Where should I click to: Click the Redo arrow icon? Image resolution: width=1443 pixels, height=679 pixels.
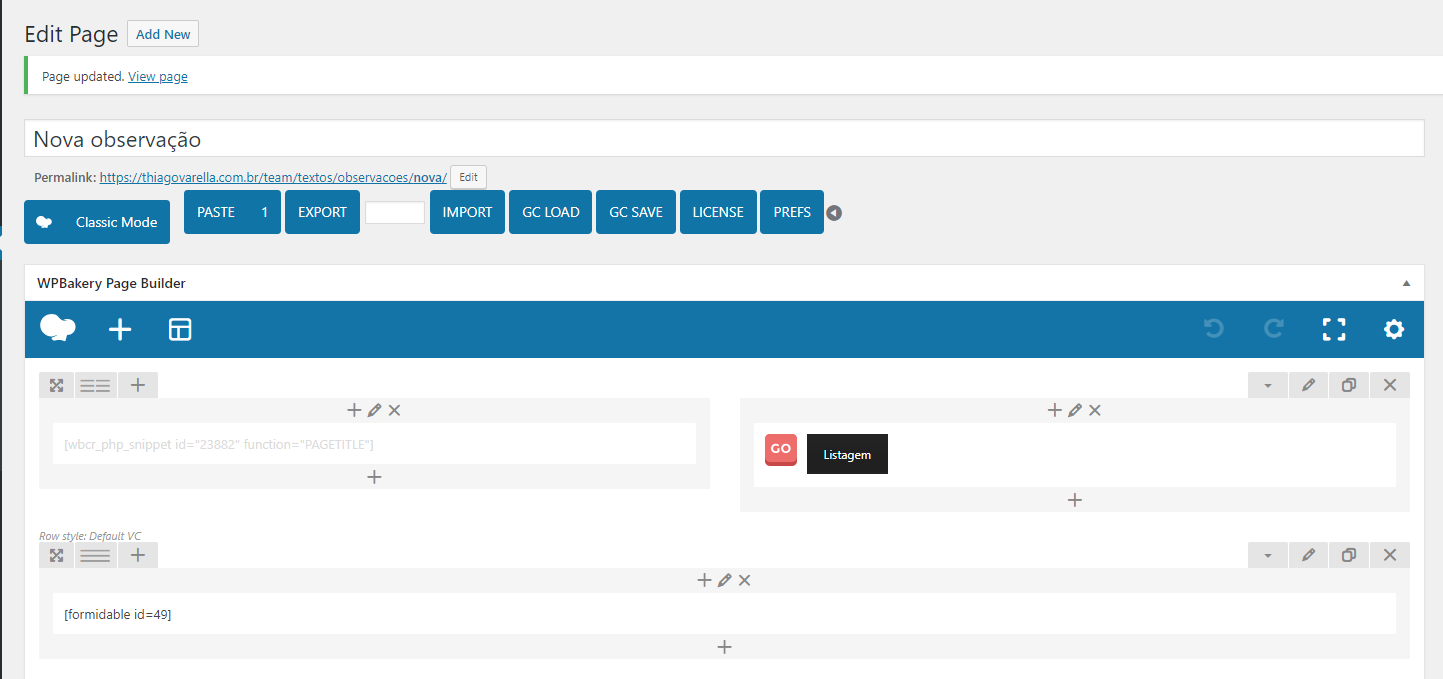pyautogui.click(x=1274, y=329)
